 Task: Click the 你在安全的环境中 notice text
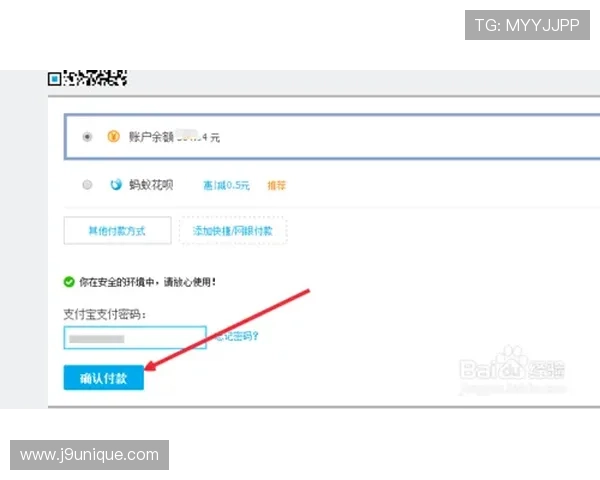(x=148, y=282)
